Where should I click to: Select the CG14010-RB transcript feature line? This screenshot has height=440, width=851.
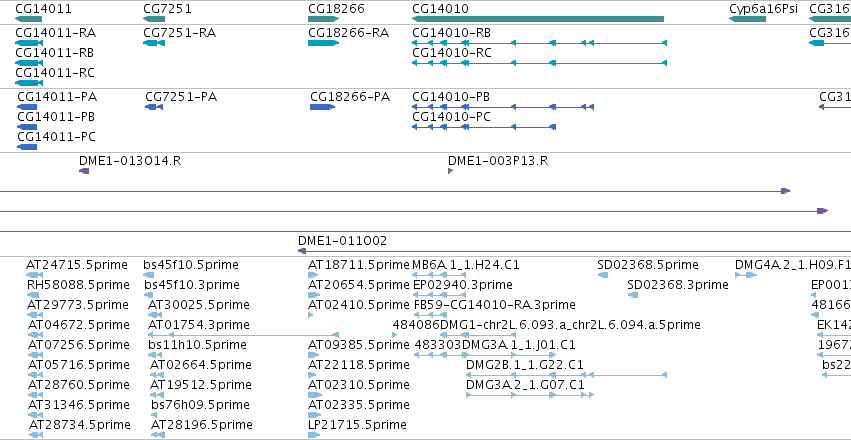tap(539, 43)
